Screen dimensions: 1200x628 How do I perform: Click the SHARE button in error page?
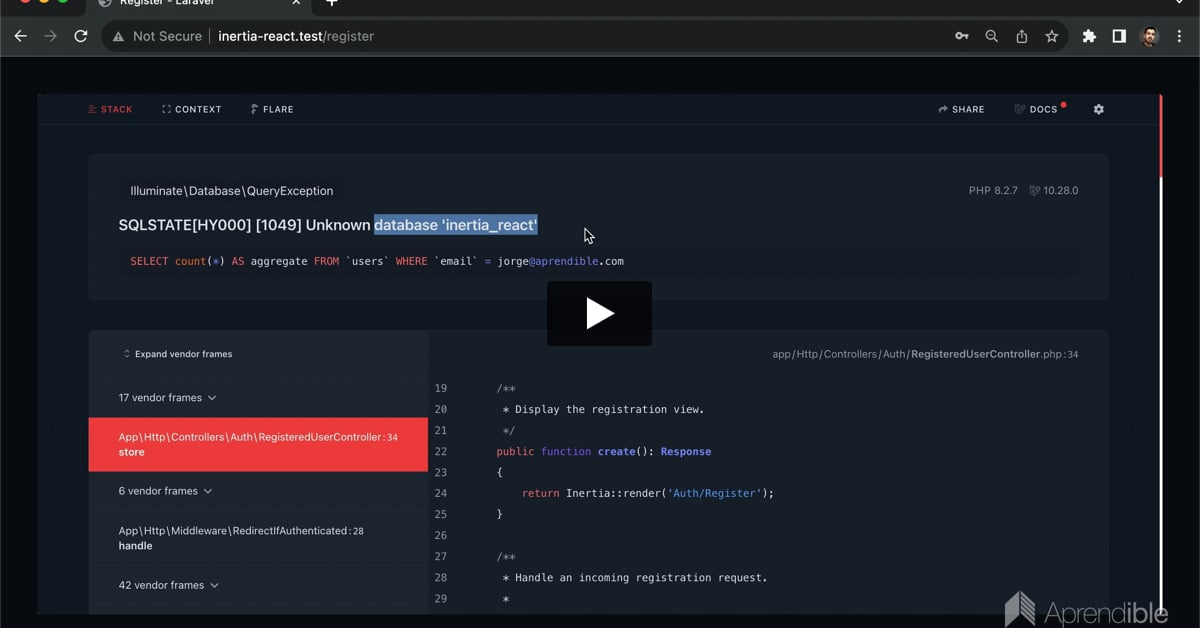[961, 109]
